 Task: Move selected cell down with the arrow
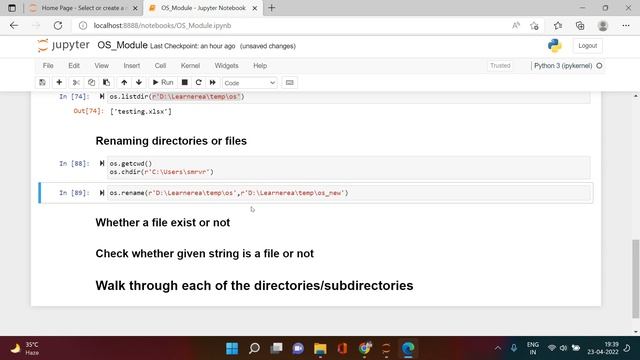coord(139,82)
